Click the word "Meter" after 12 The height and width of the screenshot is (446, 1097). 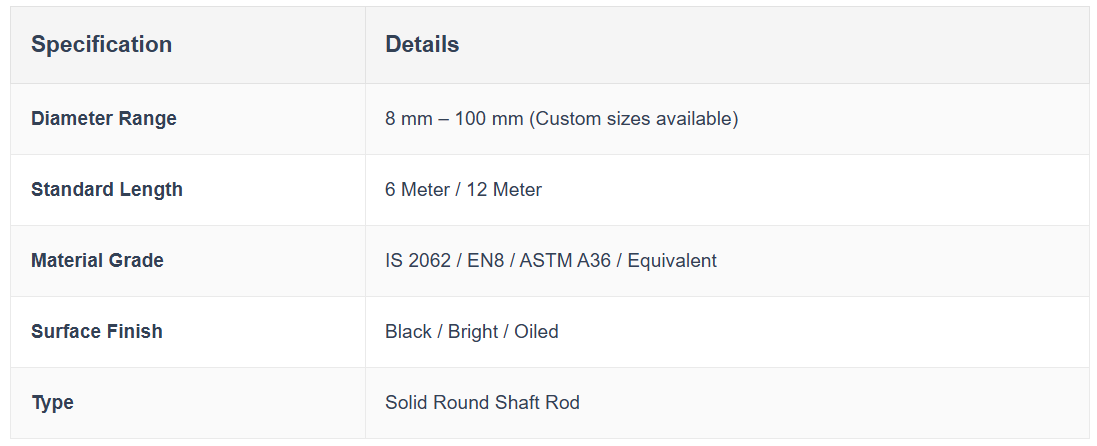click(x=517, y=190)
